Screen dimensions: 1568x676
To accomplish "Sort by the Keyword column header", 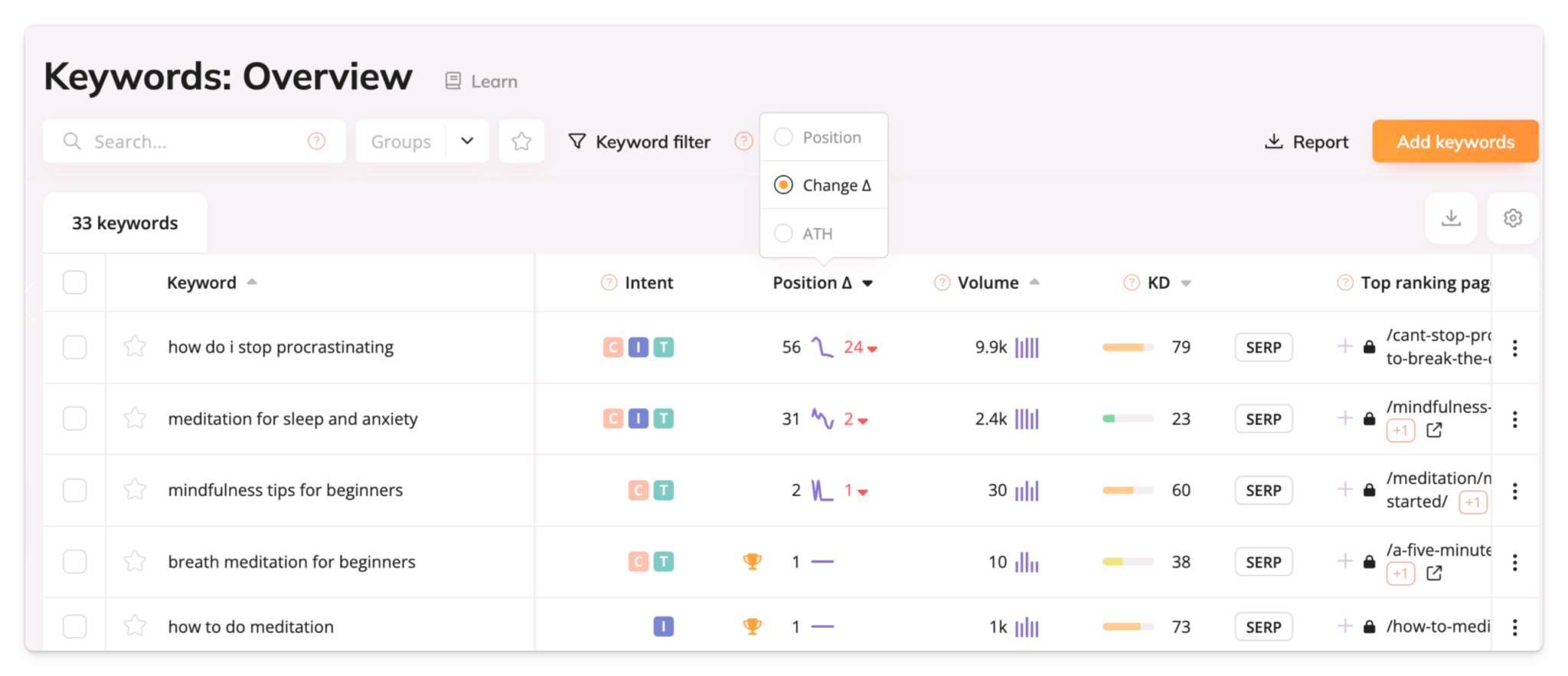I will pyautogui.click(x=211, y=282).
